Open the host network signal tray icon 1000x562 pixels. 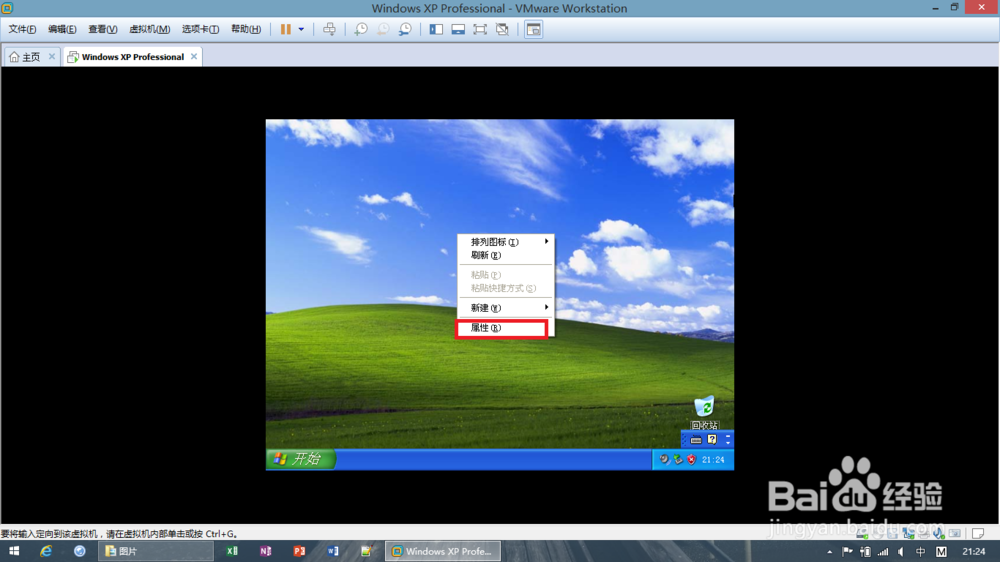(x=883, y=552)
